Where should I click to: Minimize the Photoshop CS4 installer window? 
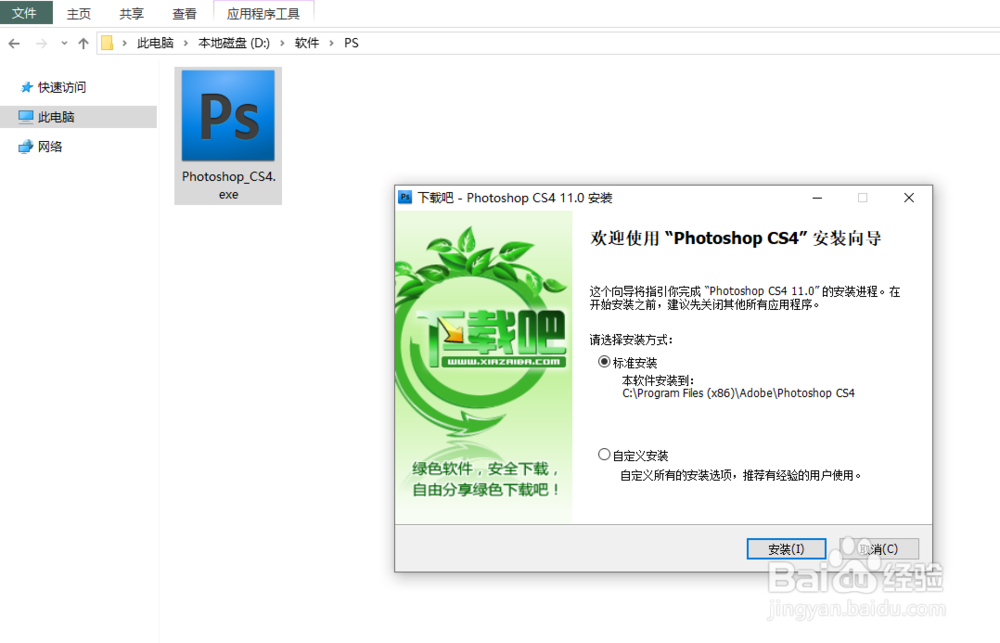(817, 198)
